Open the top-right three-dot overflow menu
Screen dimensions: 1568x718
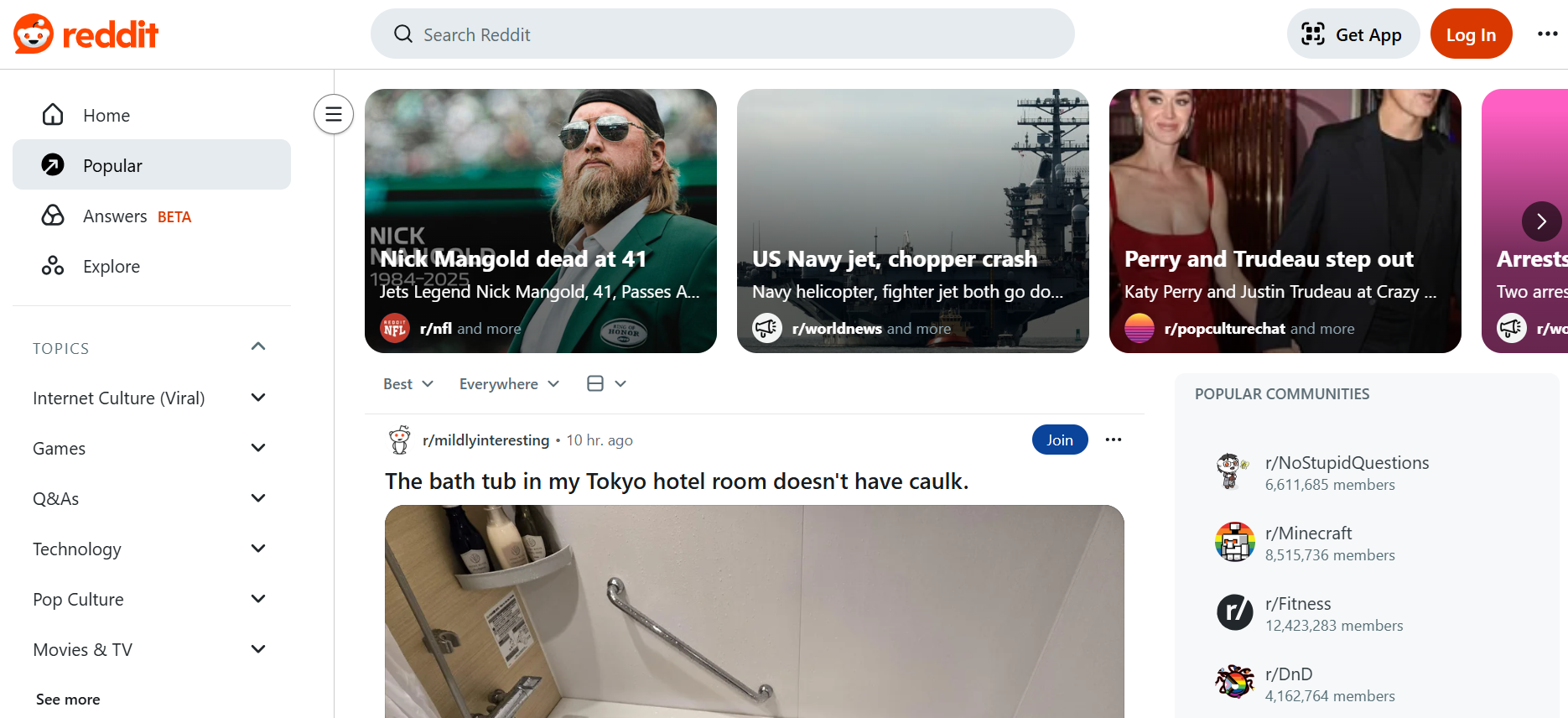pos(1548,34)
